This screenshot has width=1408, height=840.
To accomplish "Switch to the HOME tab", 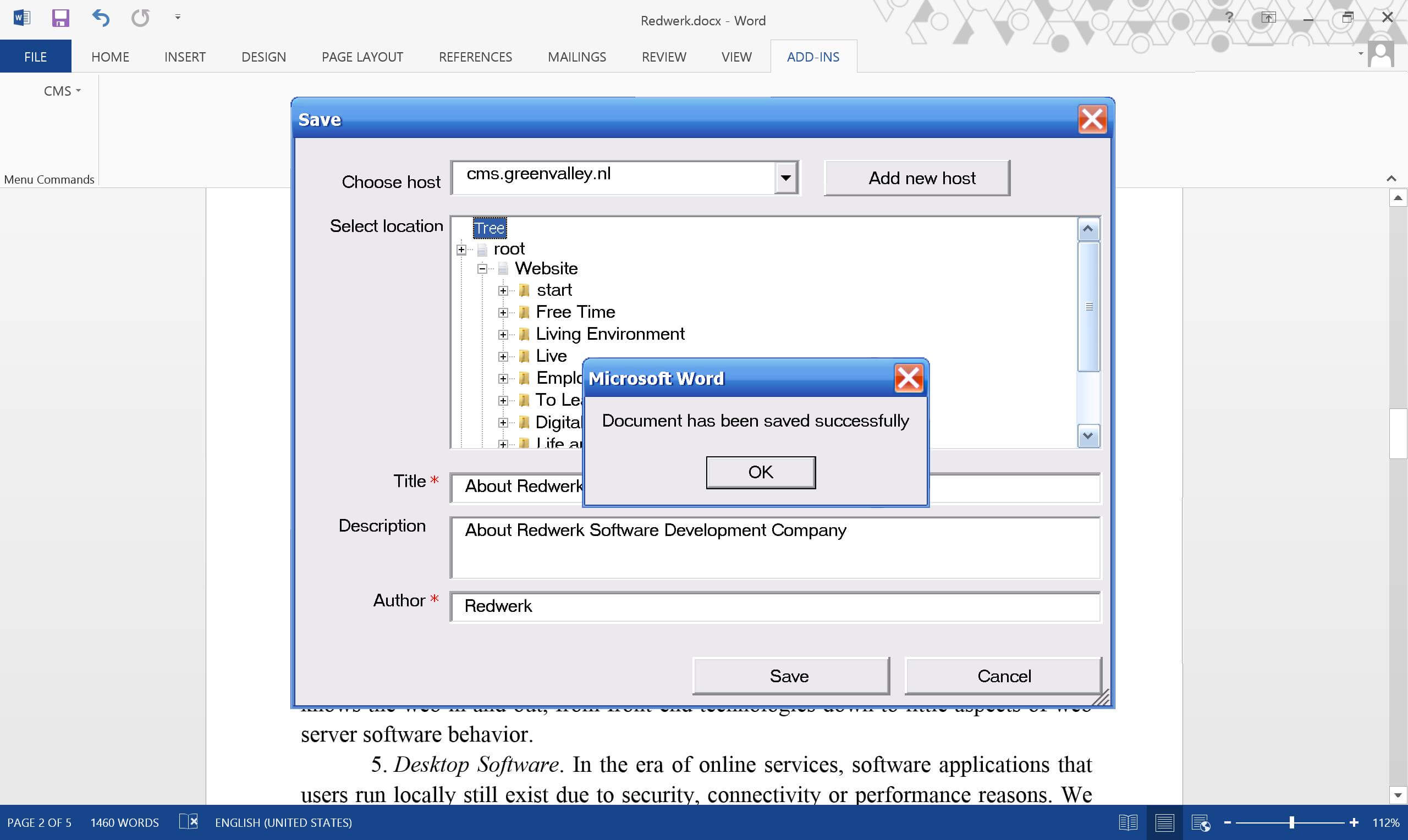I will [x=111, y=57].
